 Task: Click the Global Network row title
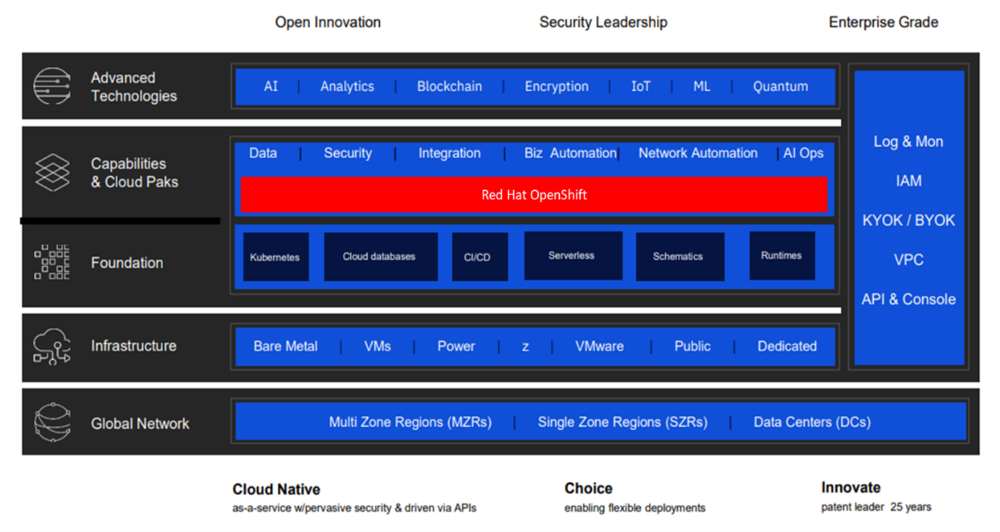(140, 424)
